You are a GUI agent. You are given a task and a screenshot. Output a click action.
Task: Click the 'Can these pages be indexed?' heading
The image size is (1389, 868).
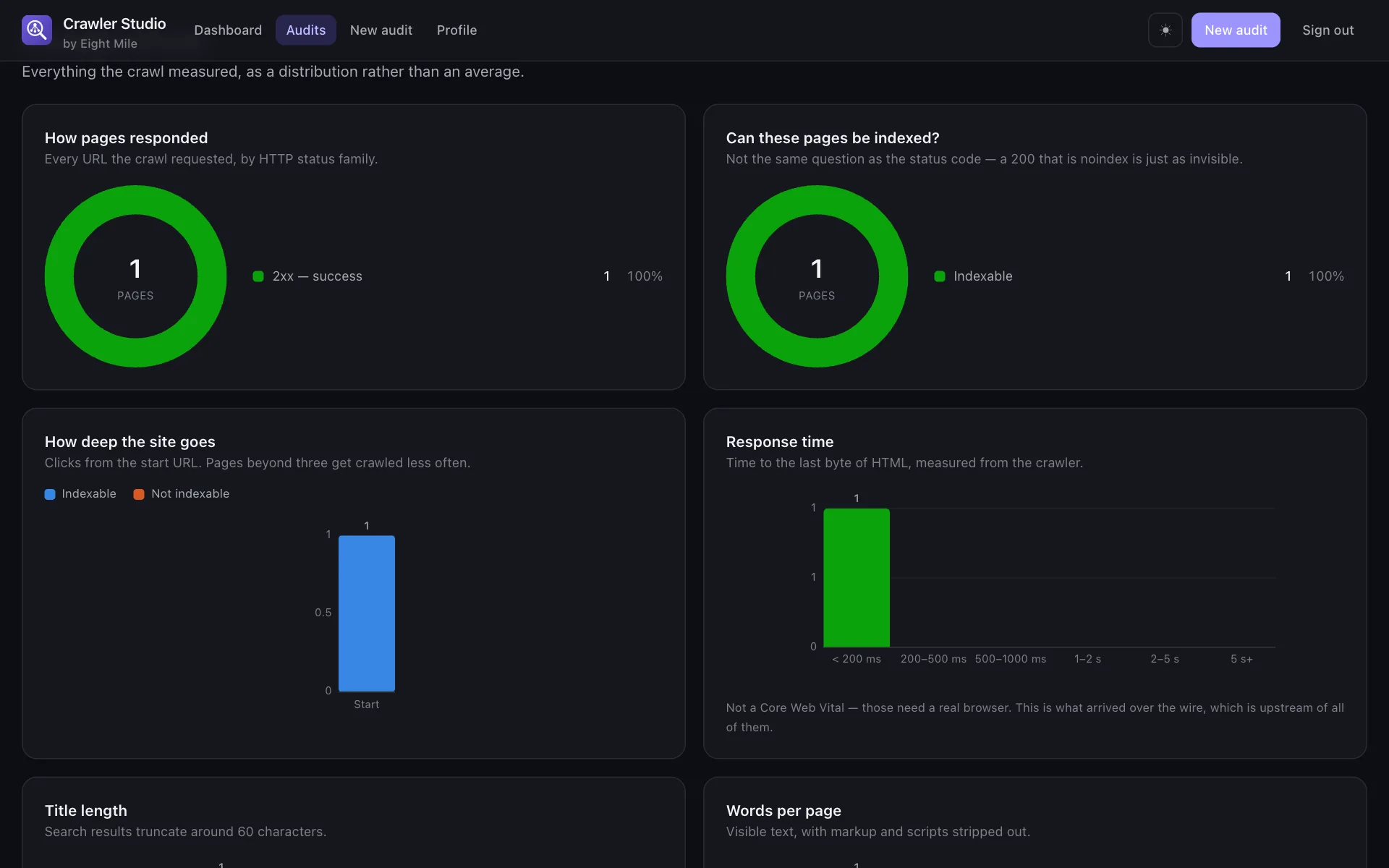point(833,138)
